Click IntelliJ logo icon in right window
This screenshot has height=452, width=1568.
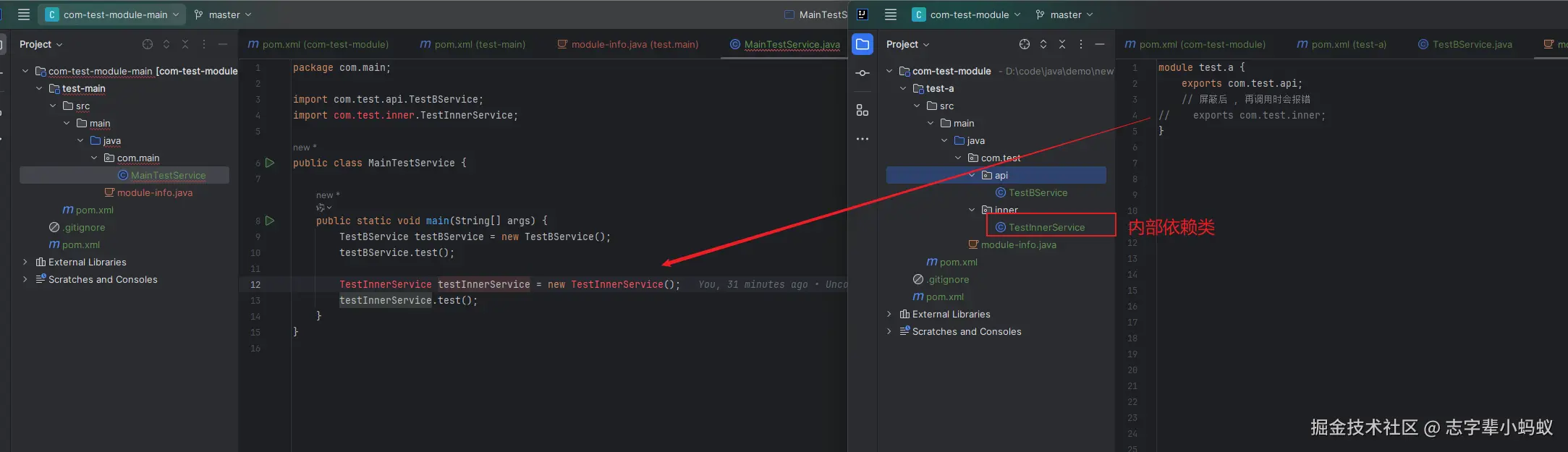pos(863,14)
